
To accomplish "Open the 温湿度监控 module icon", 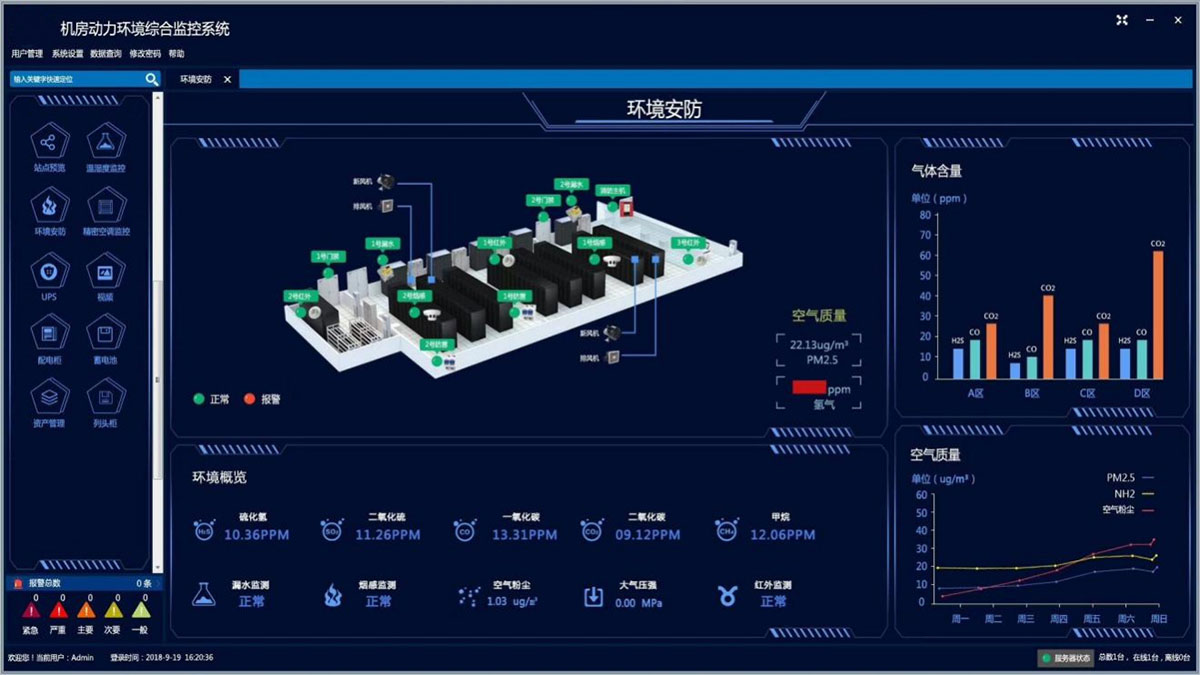I will 105,143.
